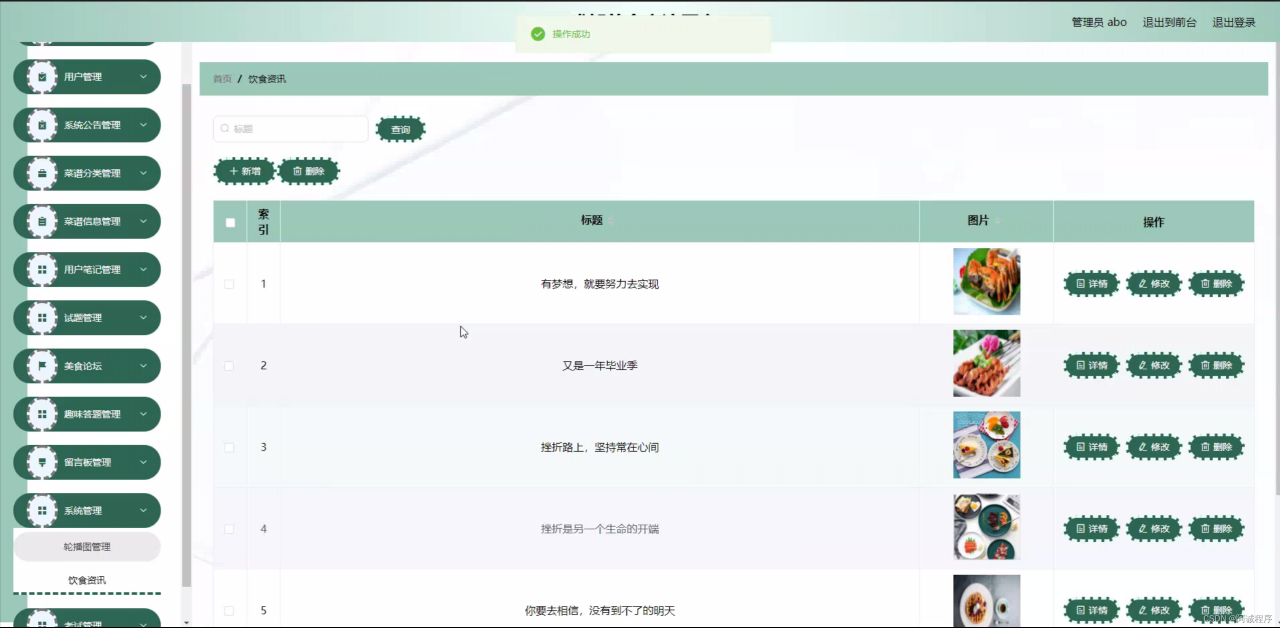This screenshot has width=1280, height=628.
Task: Select the 用户笔记管理 sidebar icon
Action: [x=41, y=269]
